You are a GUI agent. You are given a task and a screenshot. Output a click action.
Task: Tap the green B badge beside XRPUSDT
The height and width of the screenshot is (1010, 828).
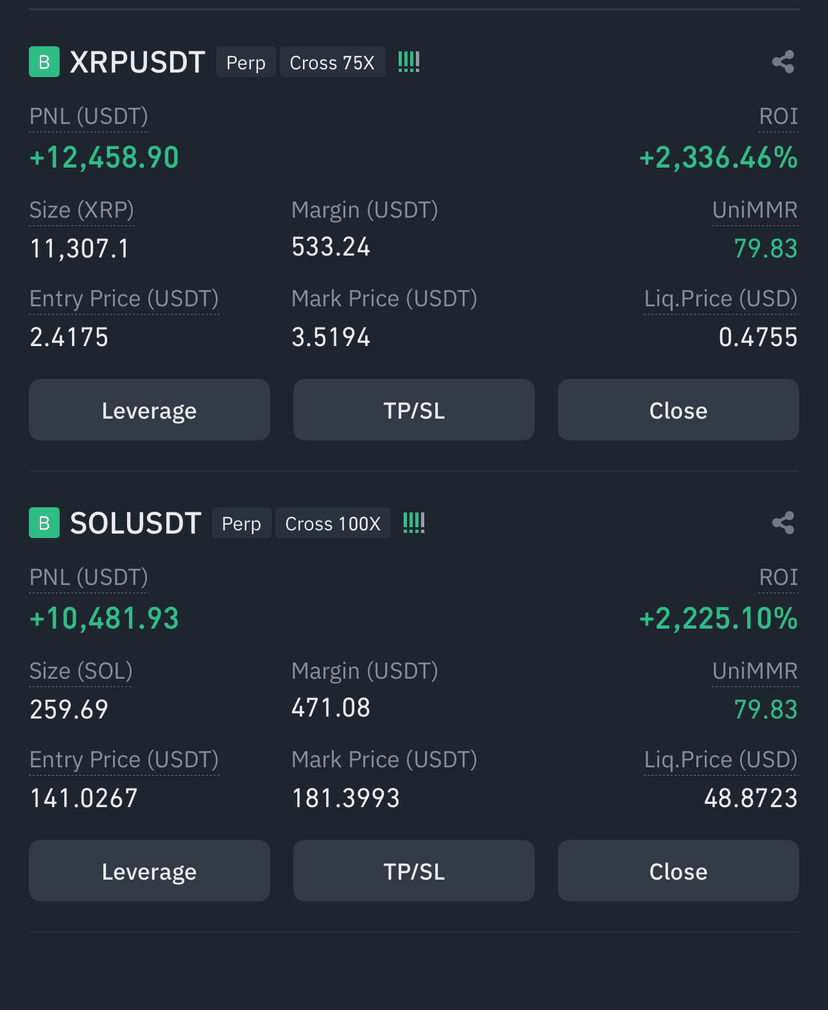[44, 62]
